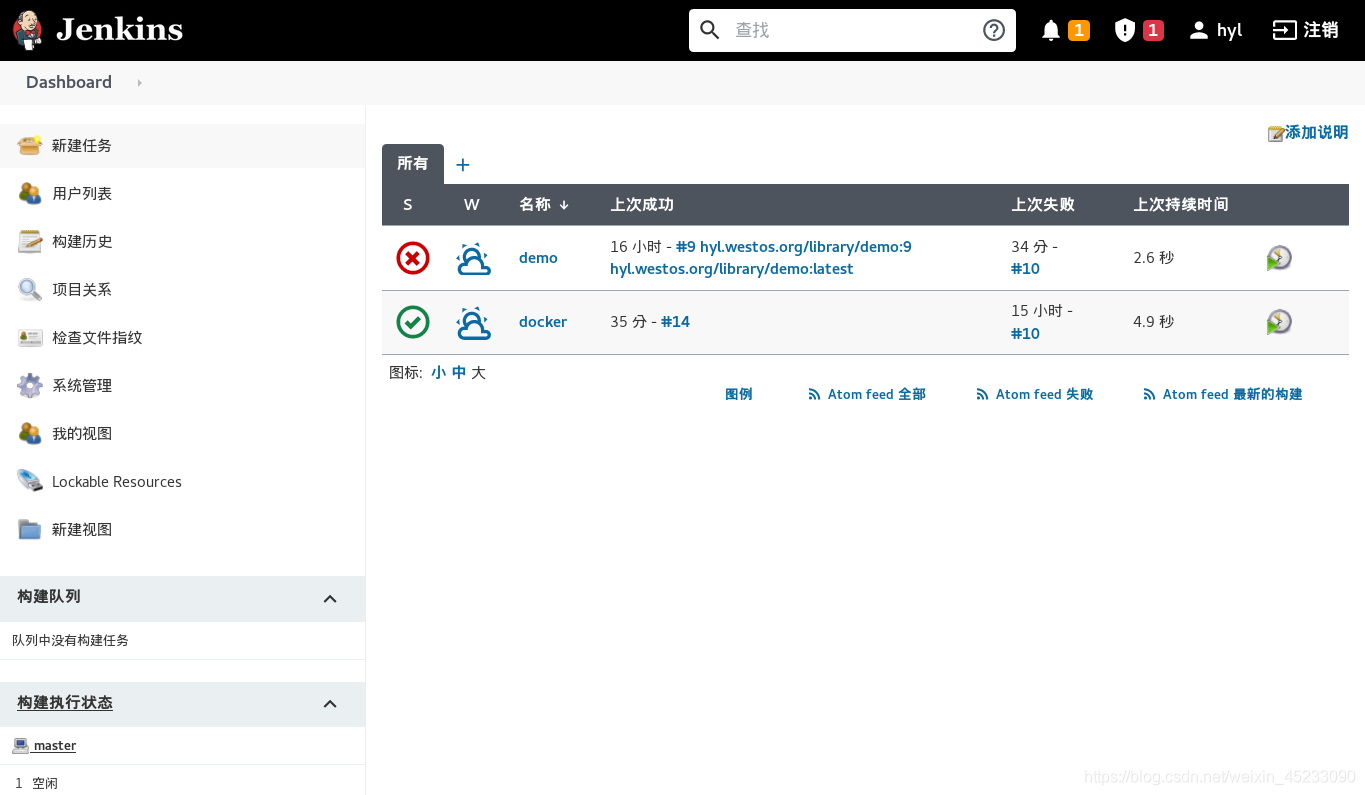This screenshot has width=1365, height=795.
Task: Collapse the 构建执行状态 panel
Action: click(x=330, y=704)
